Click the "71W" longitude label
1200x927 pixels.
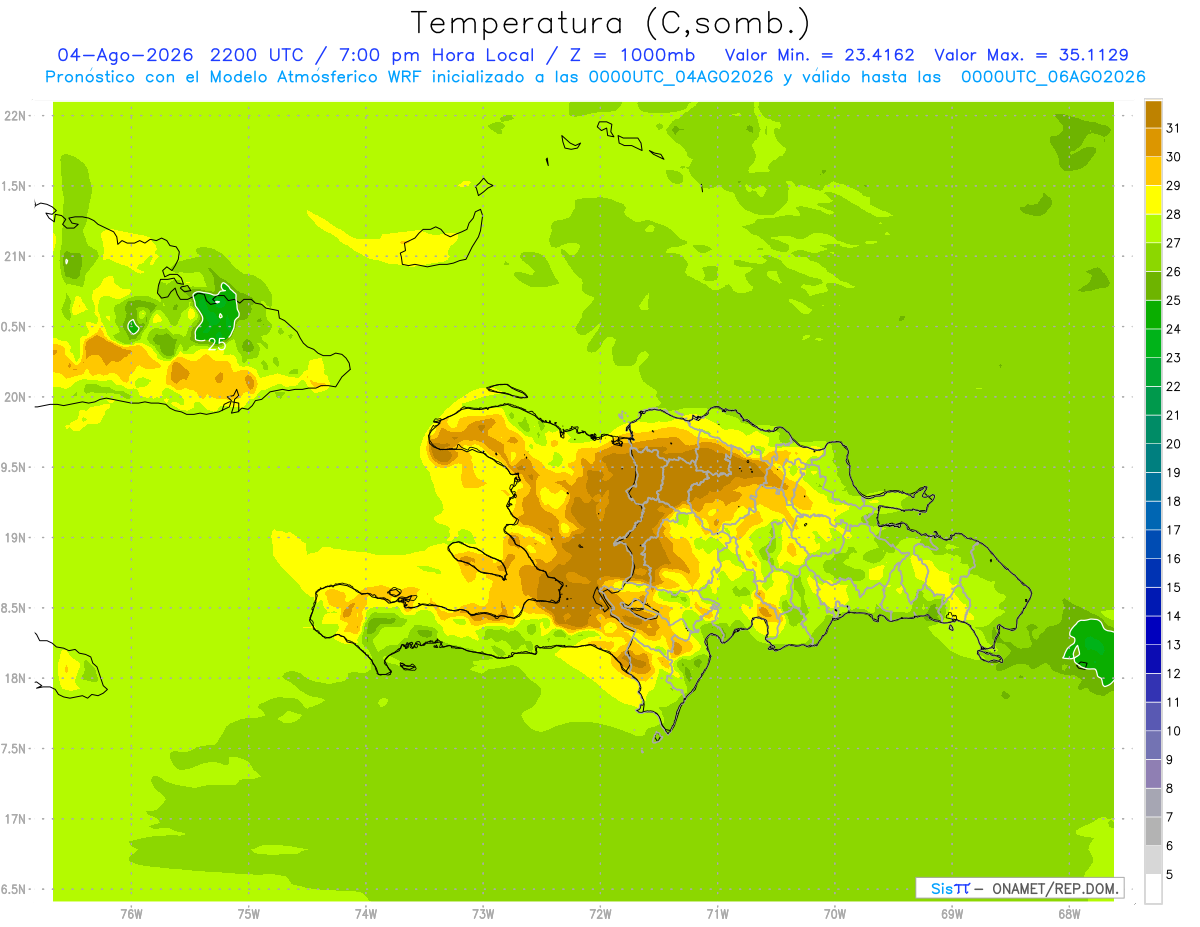click(717, 914)
